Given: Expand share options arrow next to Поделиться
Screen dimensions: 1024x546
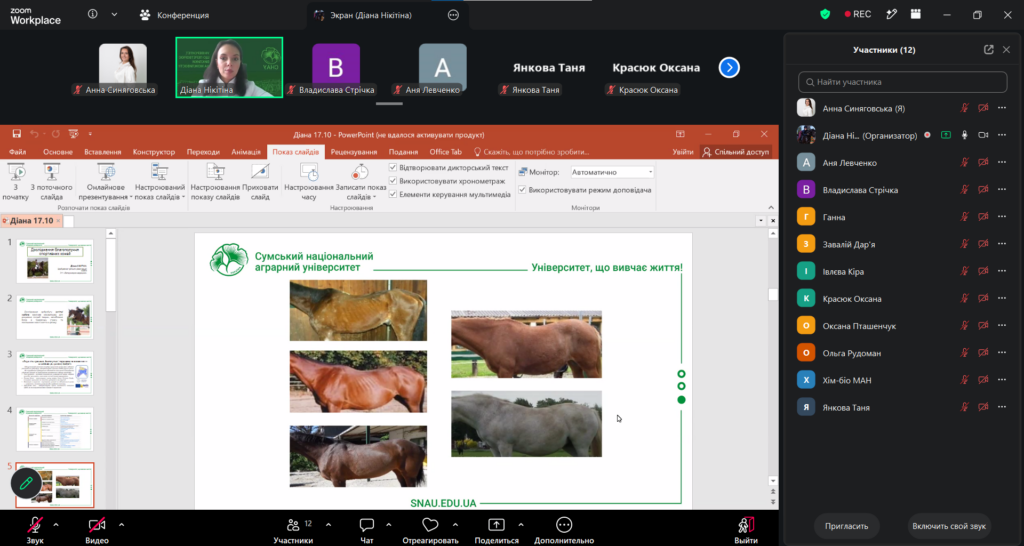Looking at the screenshot, I should pyautogui.click(x=520, y=524).
